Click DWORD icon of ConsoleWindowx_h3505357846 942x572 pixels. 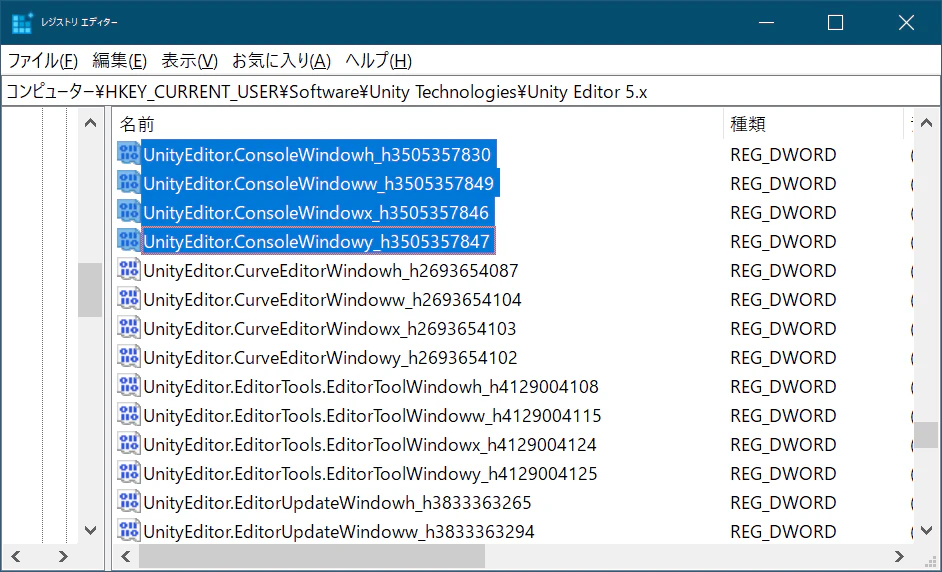coord(129,212)
